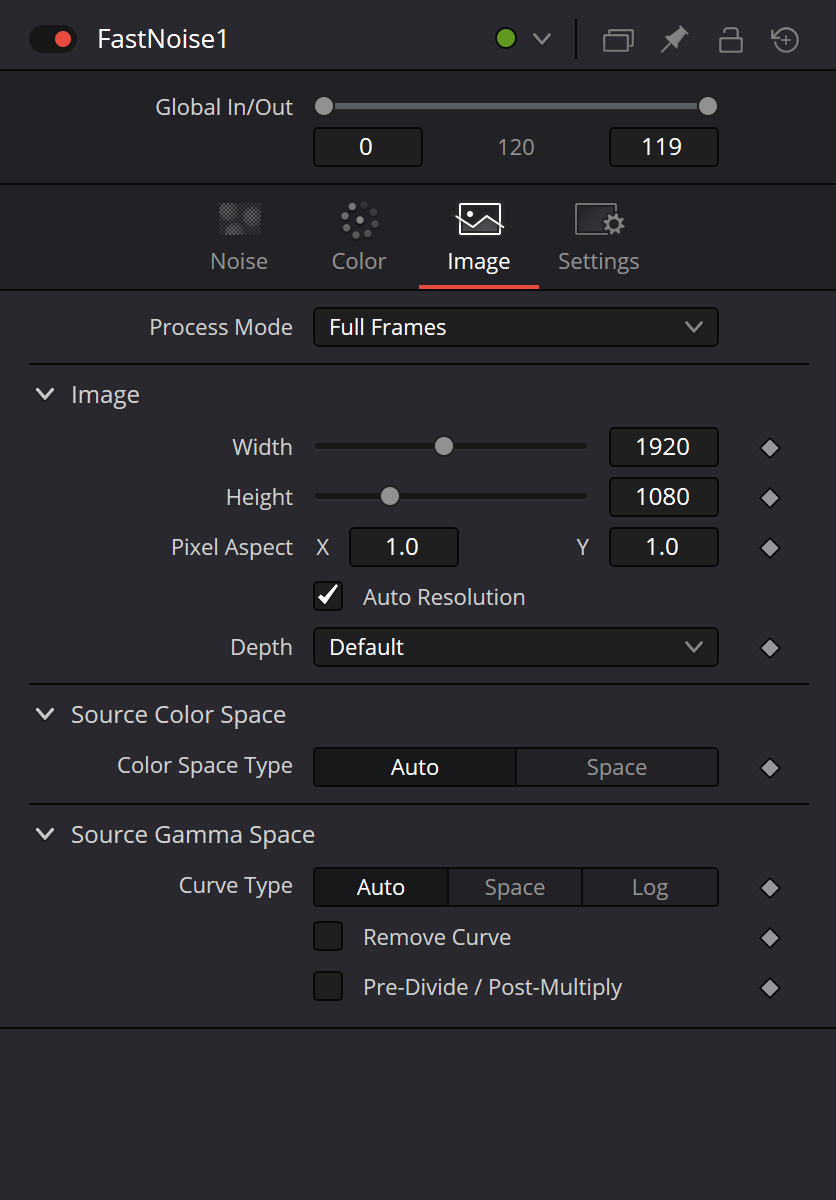Open the Process Mode dropdown
Image resolution: width=836 pixels, height=1200 pixels.
[516, 327]
